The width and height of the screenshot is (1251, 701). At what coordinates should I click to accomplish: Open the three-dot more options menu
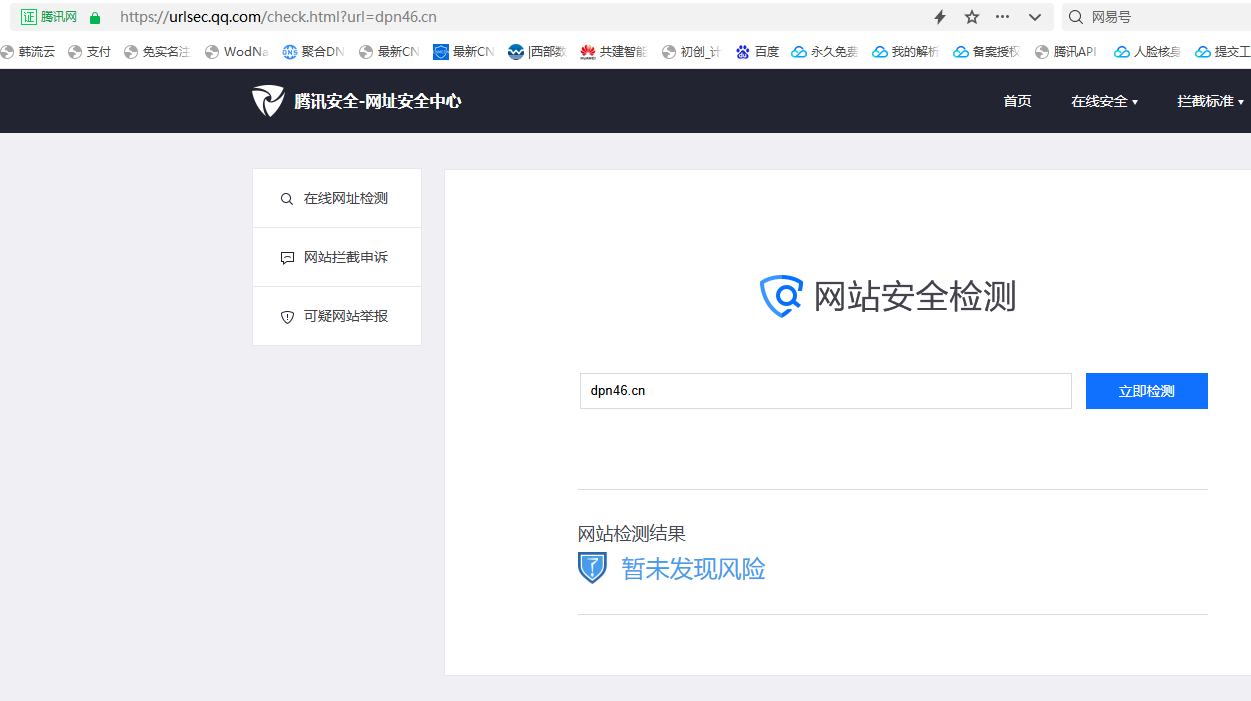click(x=1003, y=17)
